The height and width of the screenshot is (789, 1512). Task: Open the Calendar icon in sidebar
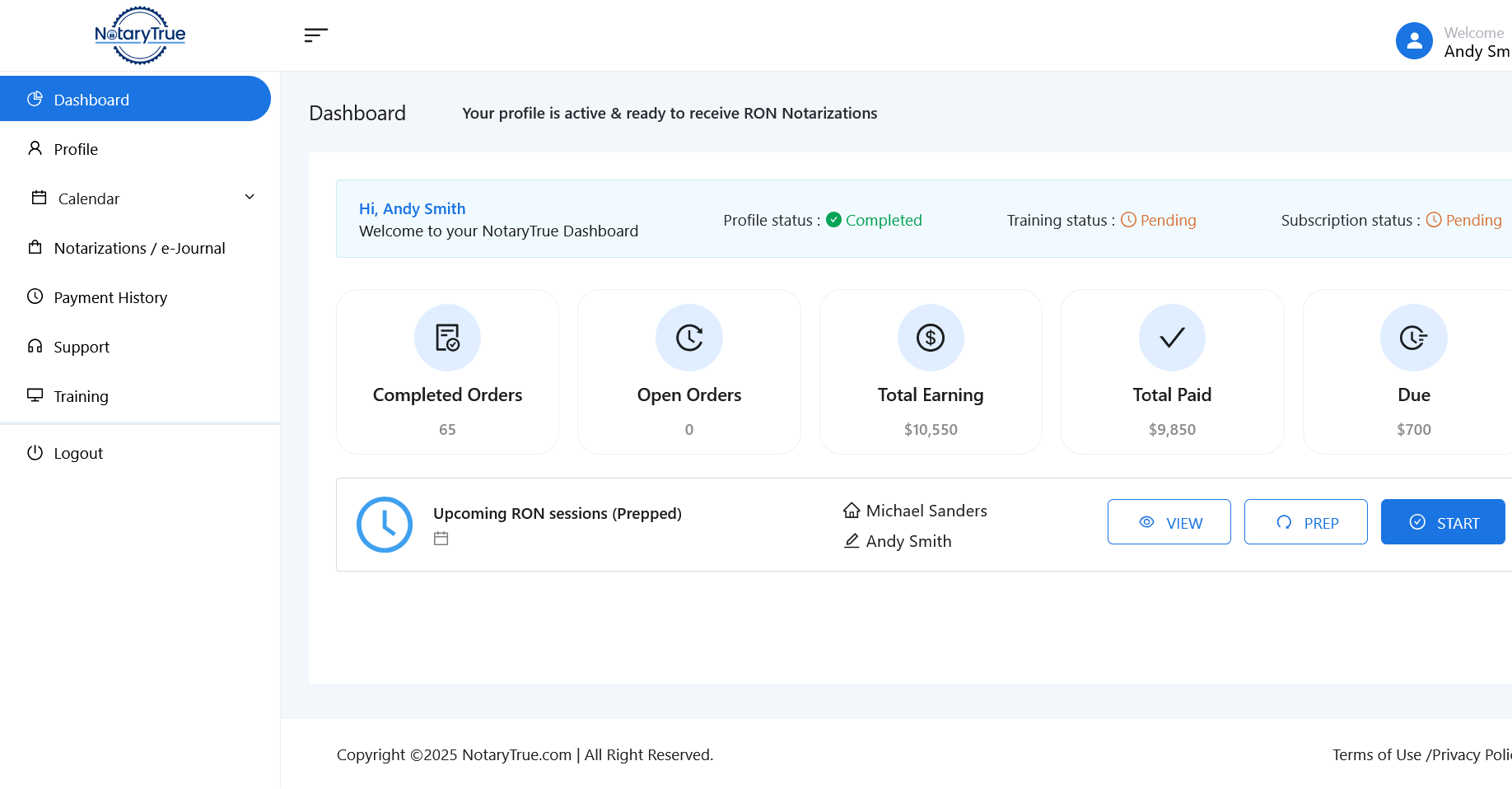(38, 198)
